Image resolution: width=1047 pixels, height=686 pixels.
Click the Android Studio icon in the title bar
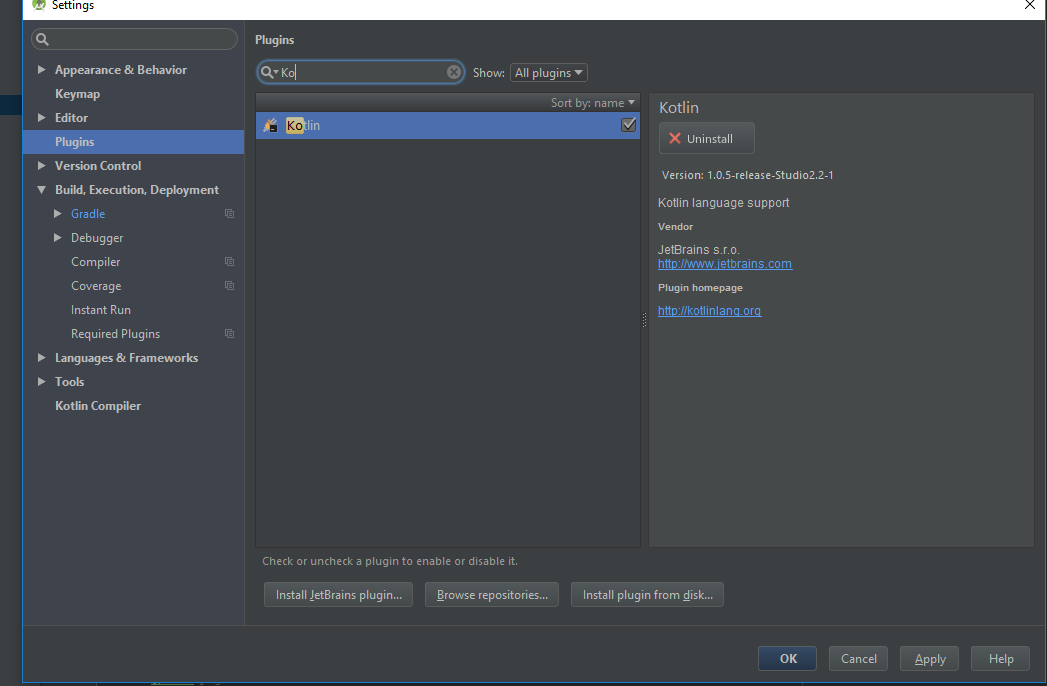pos(39,5)
